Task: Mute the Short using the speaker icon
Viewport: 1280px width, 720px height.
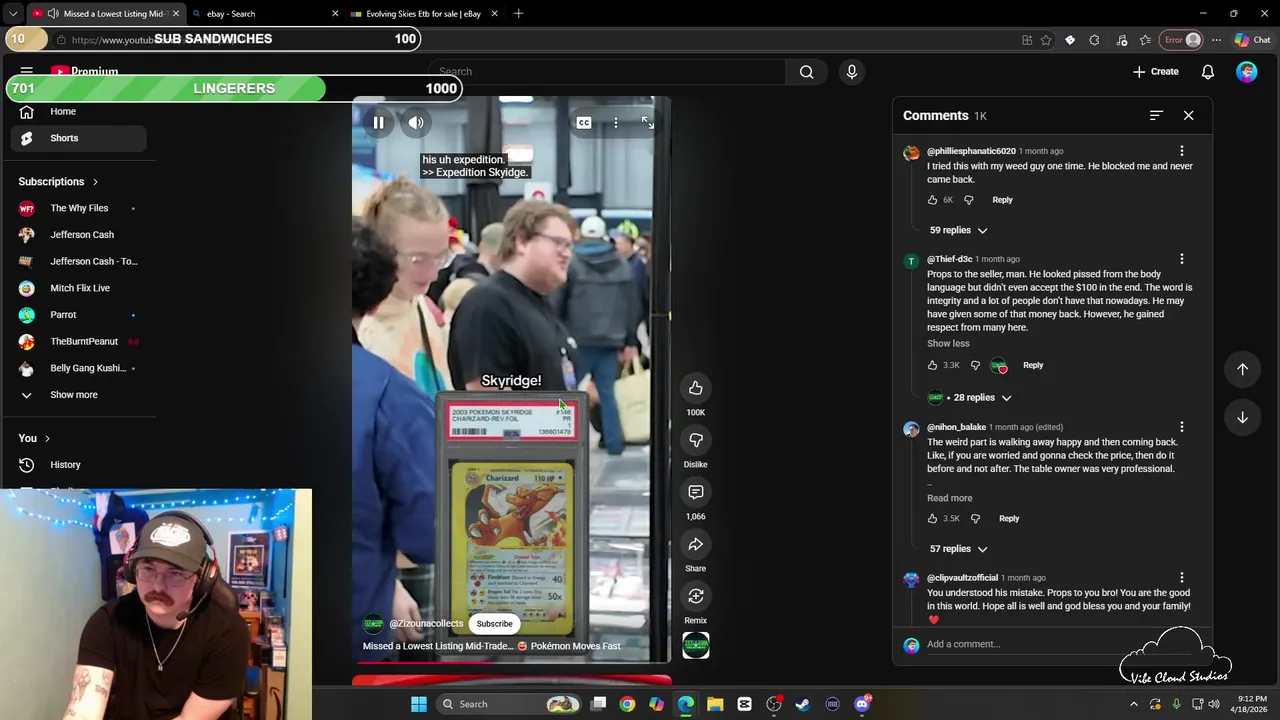Action: [416, 123]
